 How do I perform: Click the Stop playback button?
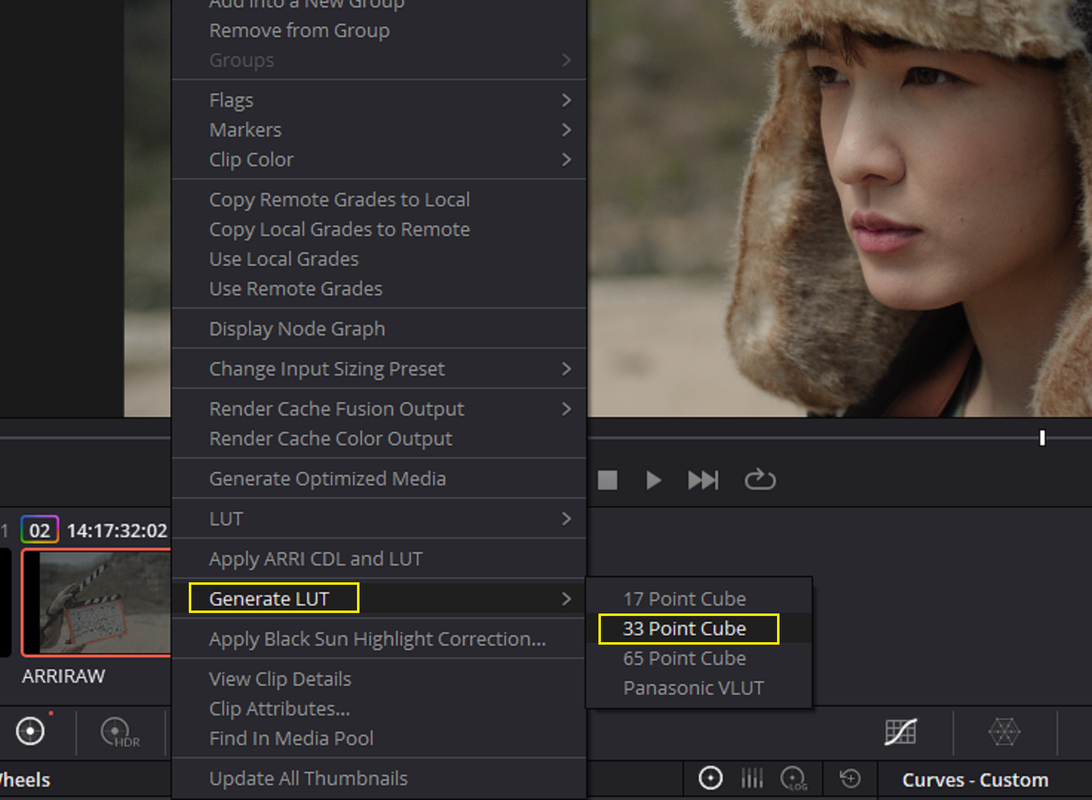(x=607, y=480)
